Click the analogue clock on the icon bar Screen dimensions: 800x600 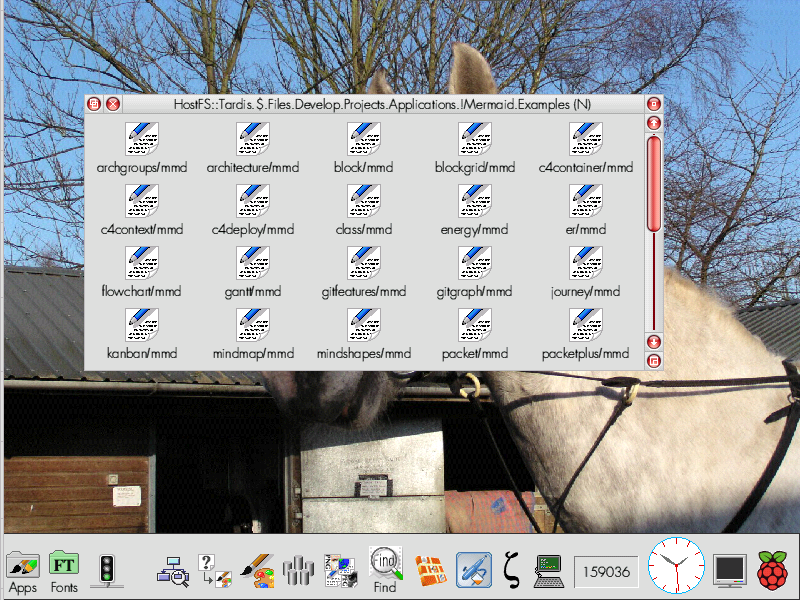click(677, 565)
